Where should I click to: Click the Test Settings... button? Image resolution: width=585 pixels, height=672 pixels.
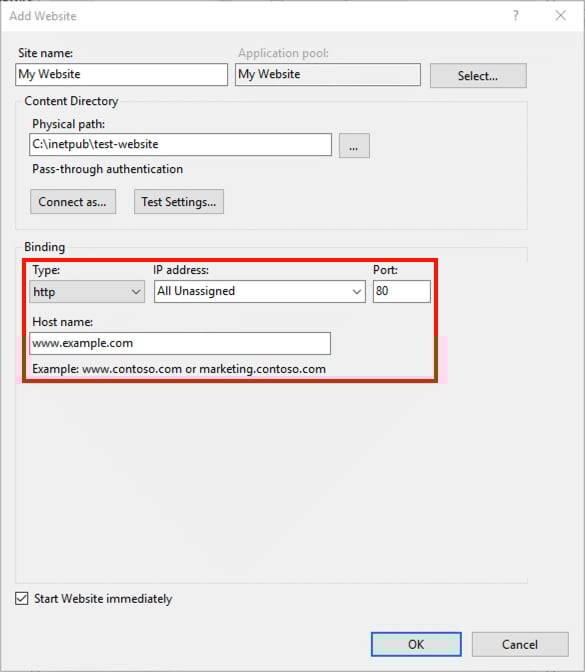tap(179, 201)
